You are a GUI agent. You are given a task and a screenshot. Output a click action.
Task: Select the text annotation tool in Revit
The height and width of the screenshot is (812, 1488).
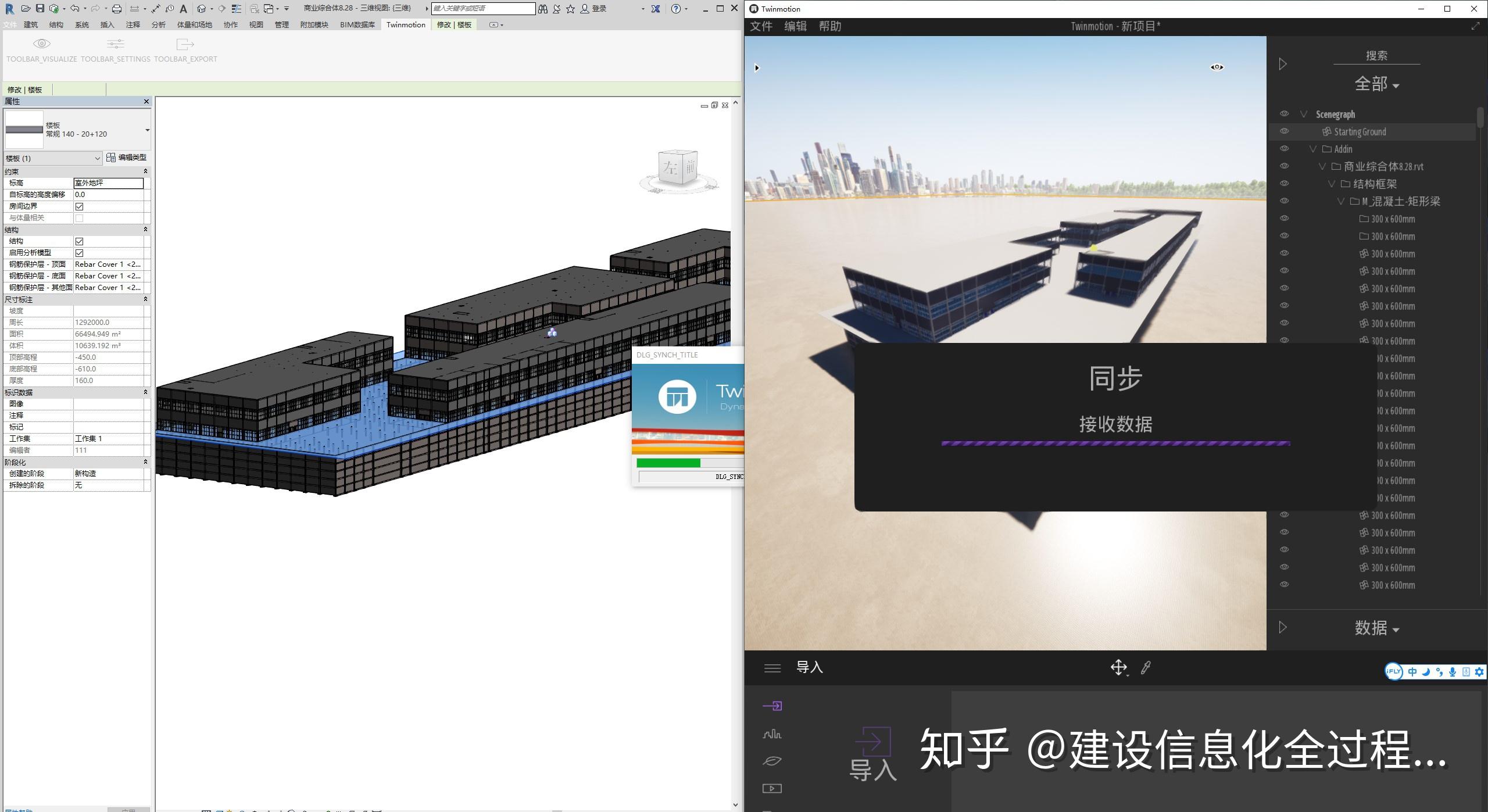183,8
